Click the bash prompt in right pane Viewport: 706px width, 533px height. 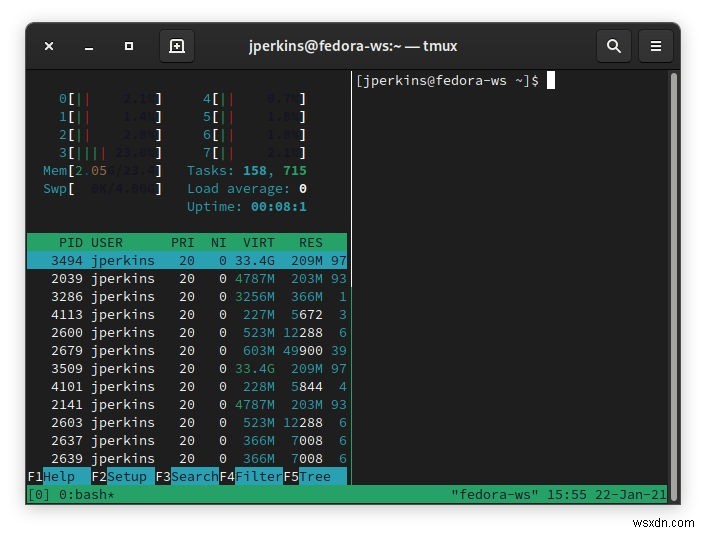(447, 81)
